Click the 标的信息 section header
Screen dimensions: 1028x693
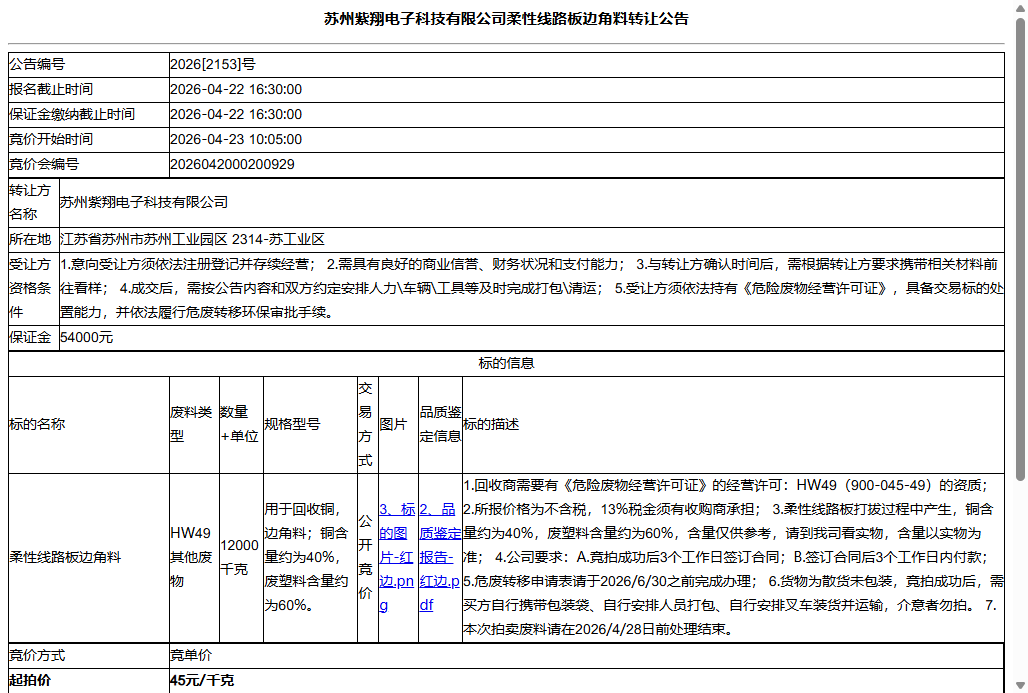click(x=506, y=363)
